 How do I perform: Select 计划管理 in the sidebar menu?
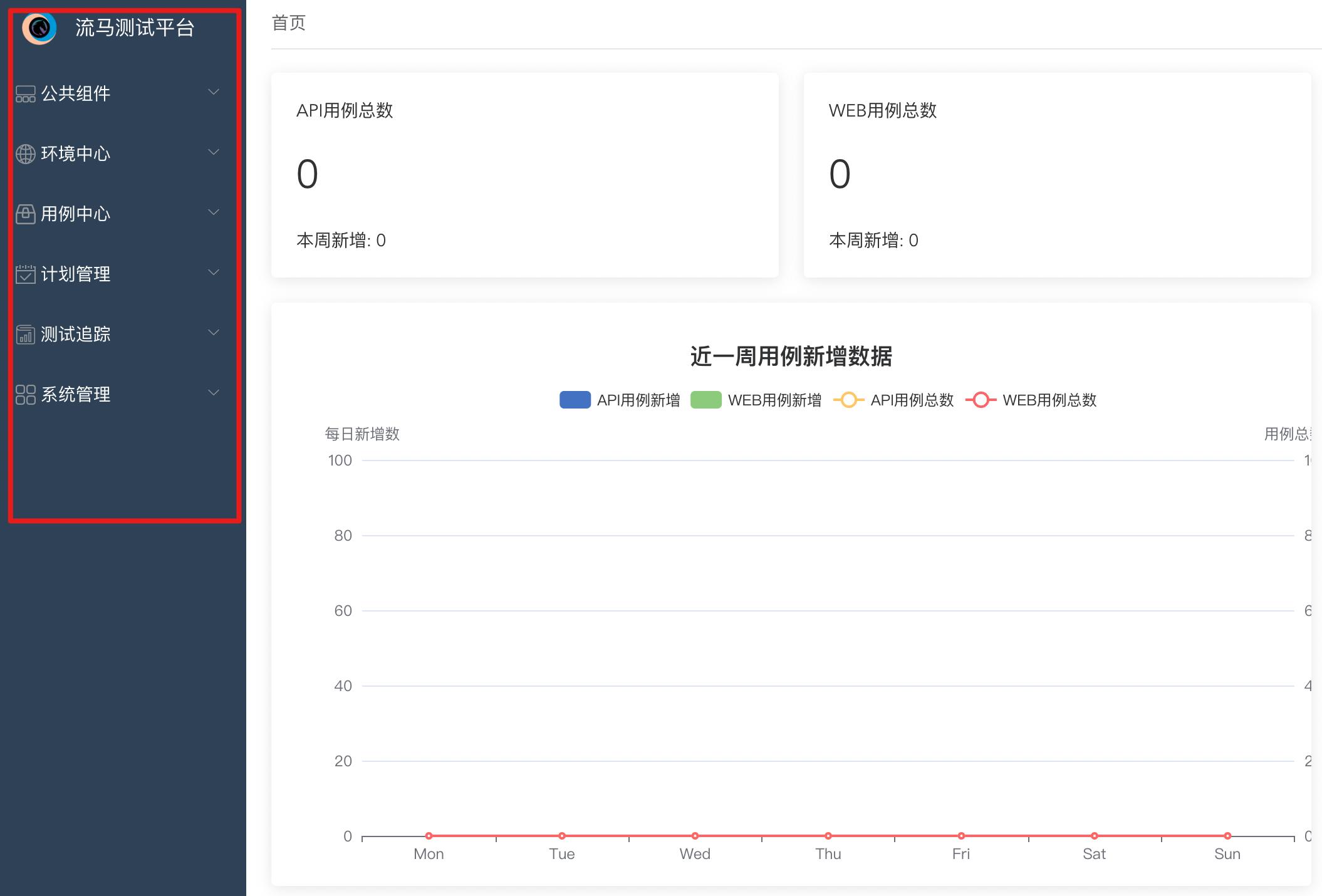click(76, 274)
